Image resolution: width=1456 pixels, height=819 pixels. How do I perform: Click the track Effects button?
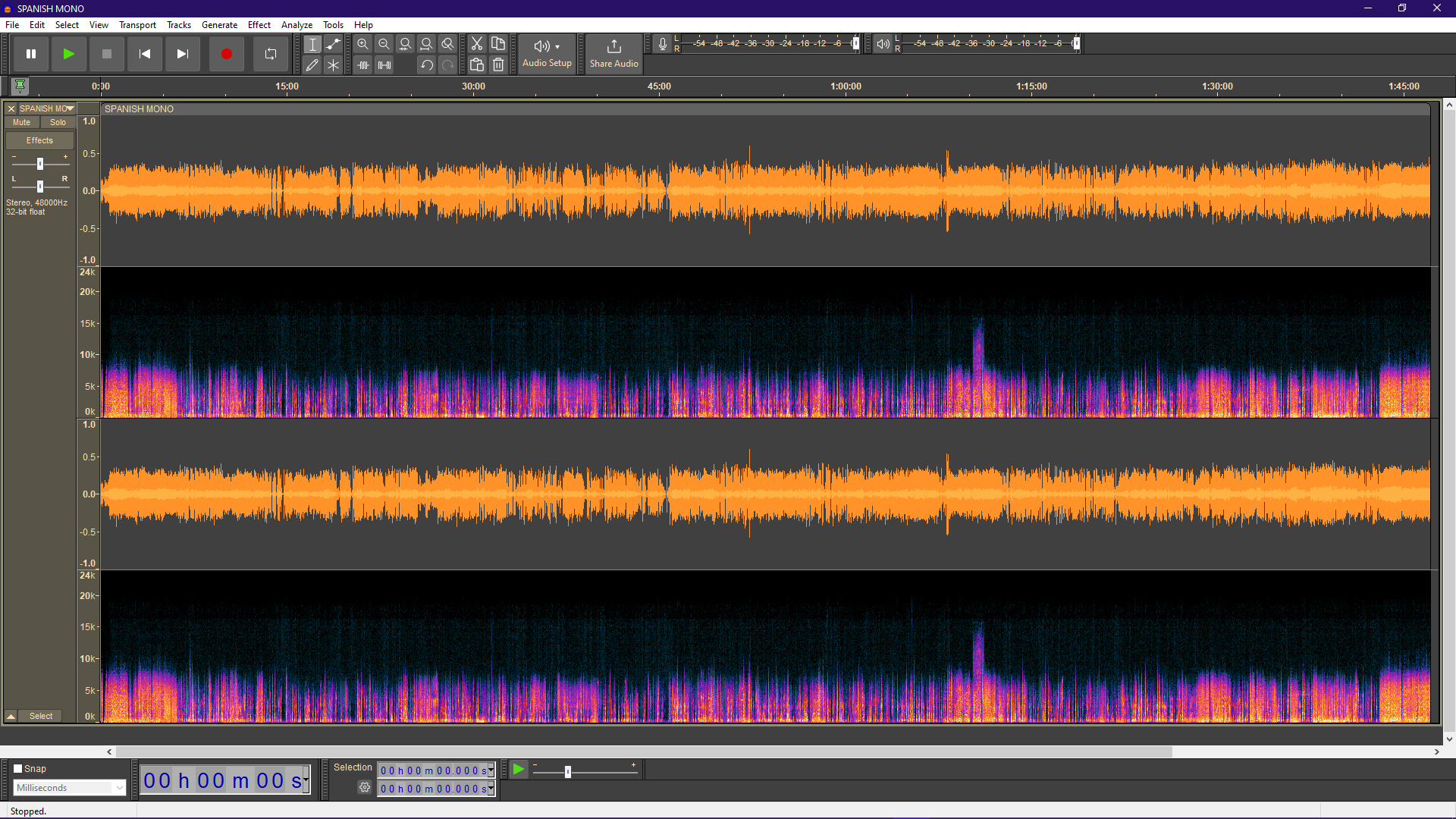40,140
